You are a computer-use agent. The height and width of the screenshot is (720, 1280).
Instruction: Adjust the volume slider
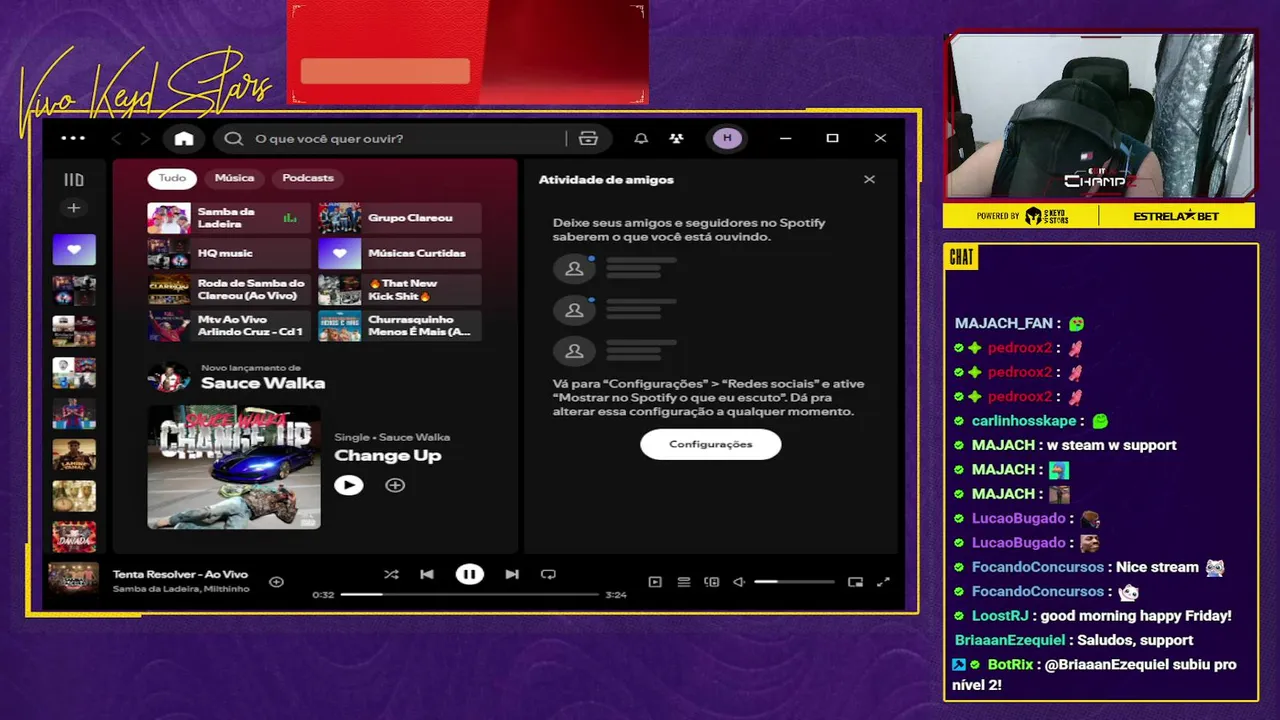[794, 582]
